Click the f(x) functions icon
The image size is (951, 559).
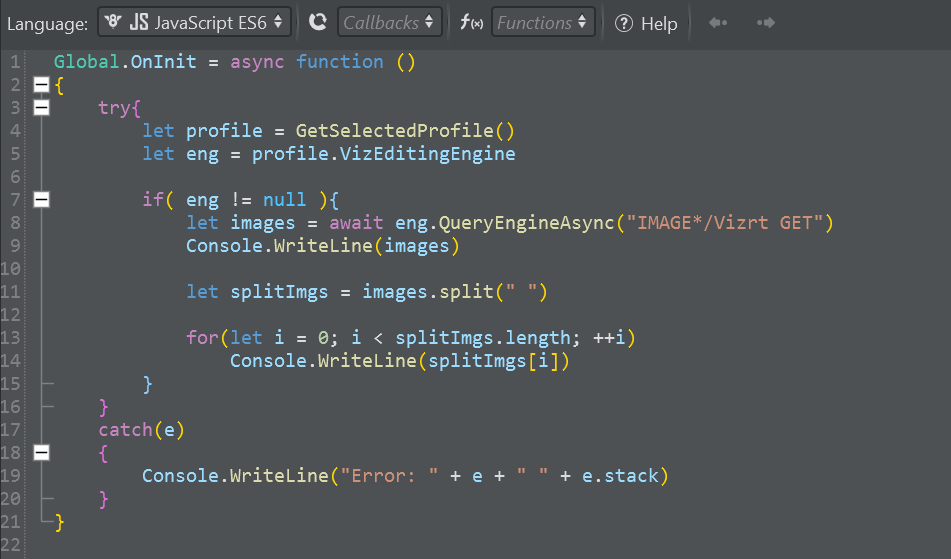click(x=471, y=22)
